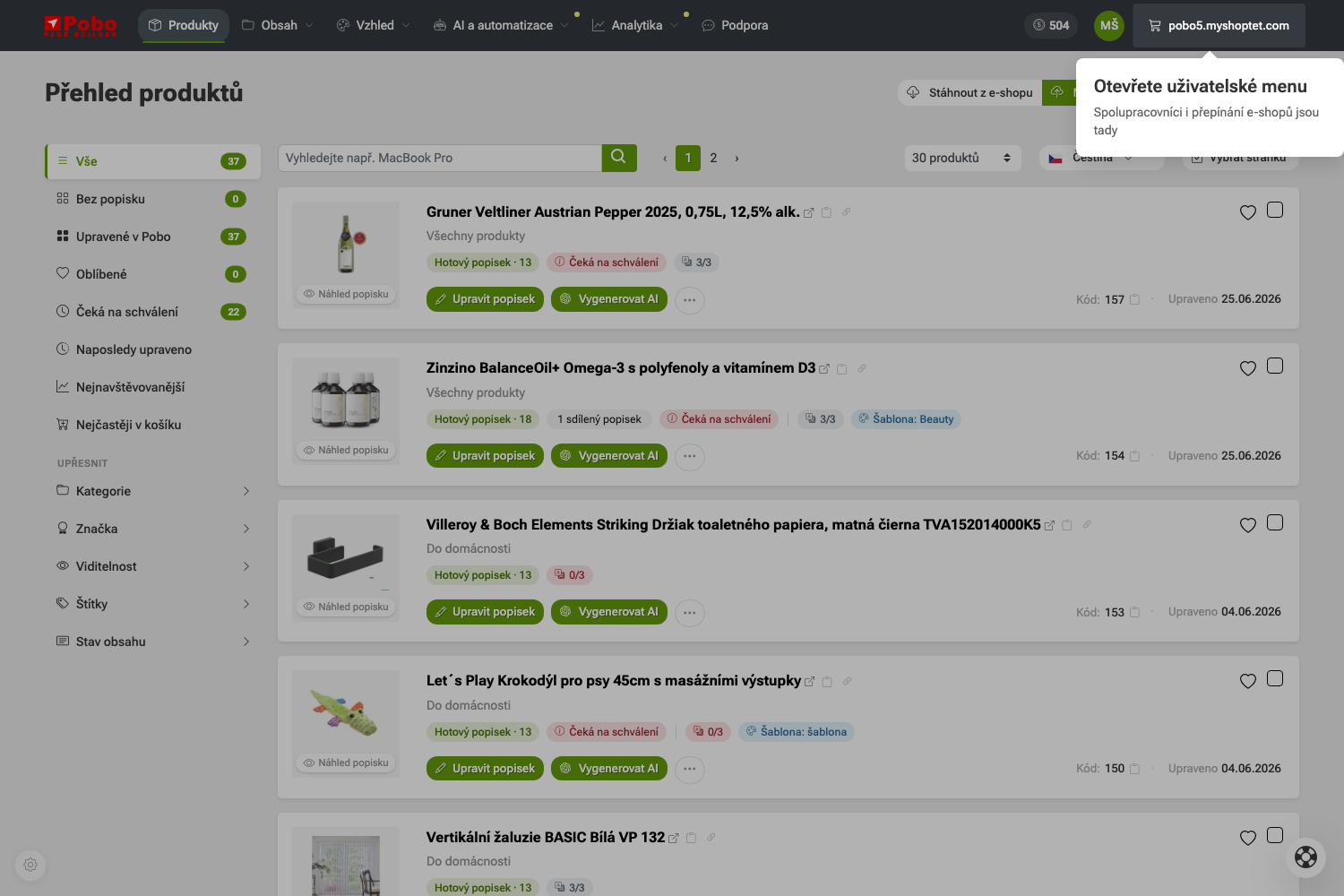Viewport: 1344px width, 896px height.
Task: Open the Analytika menu
Action: tap(635, 25)
